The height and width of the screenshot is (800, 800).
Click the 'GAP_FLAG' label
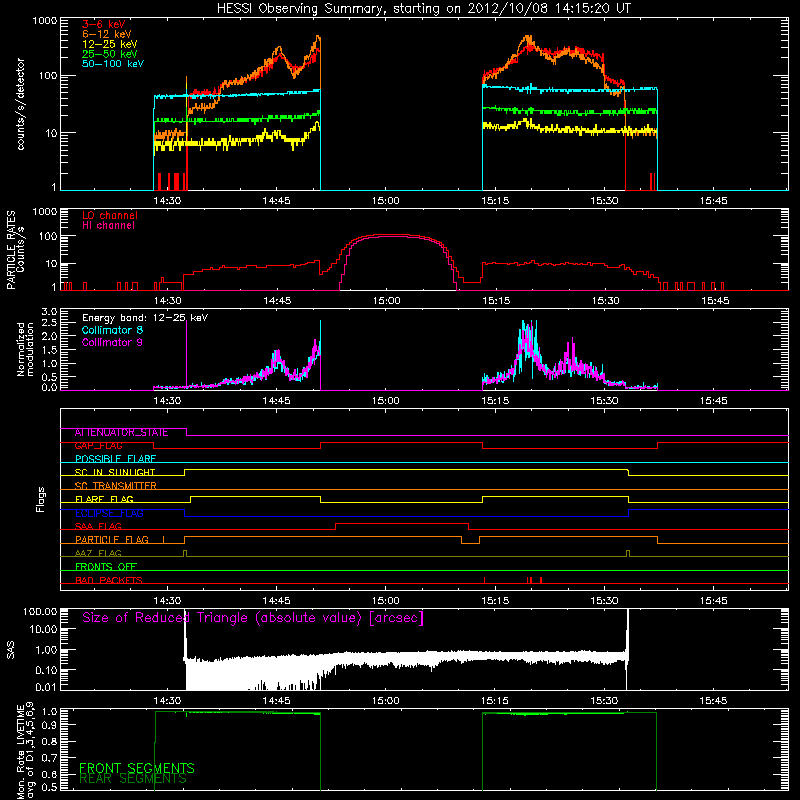98,446
